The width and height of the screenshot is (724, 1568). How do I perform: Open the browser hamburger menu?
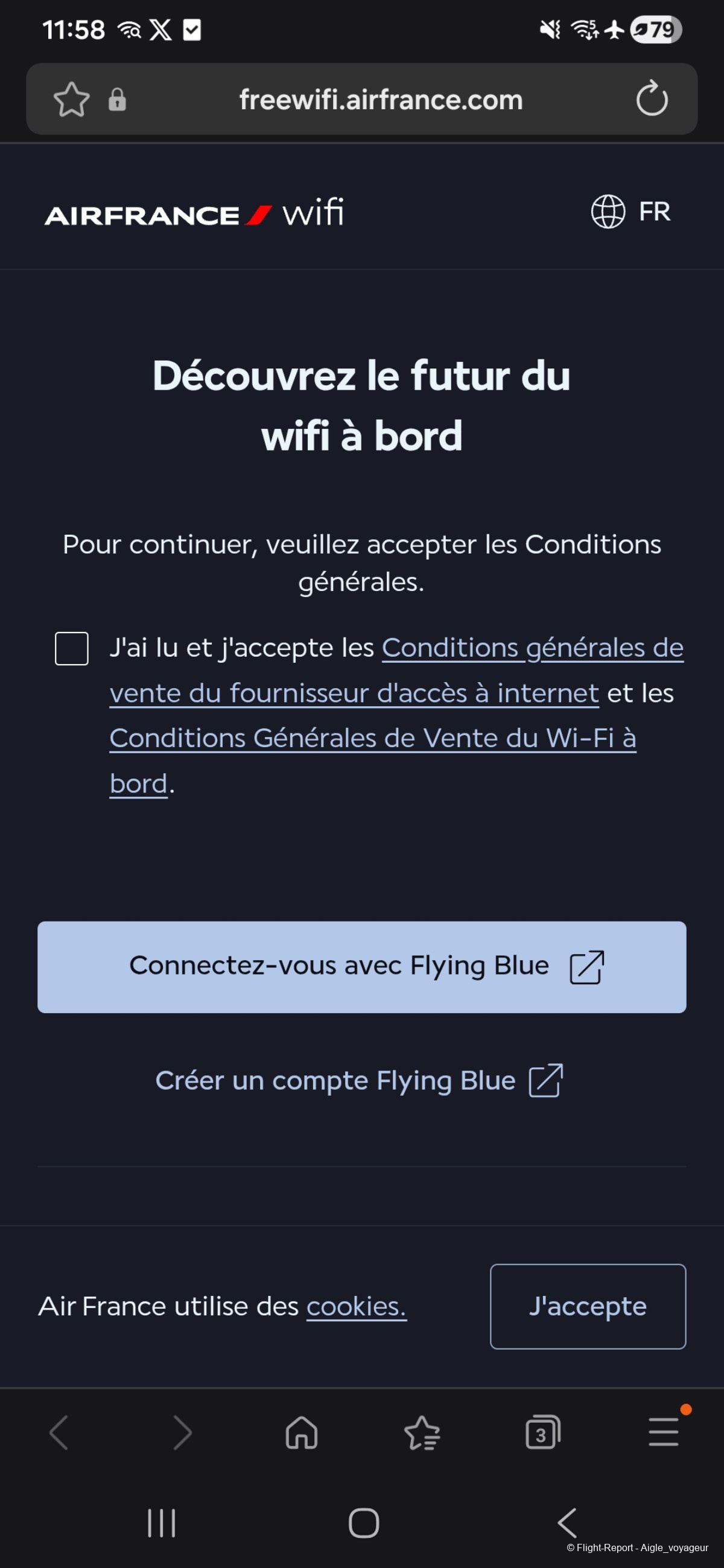(x=663, y=1432)
